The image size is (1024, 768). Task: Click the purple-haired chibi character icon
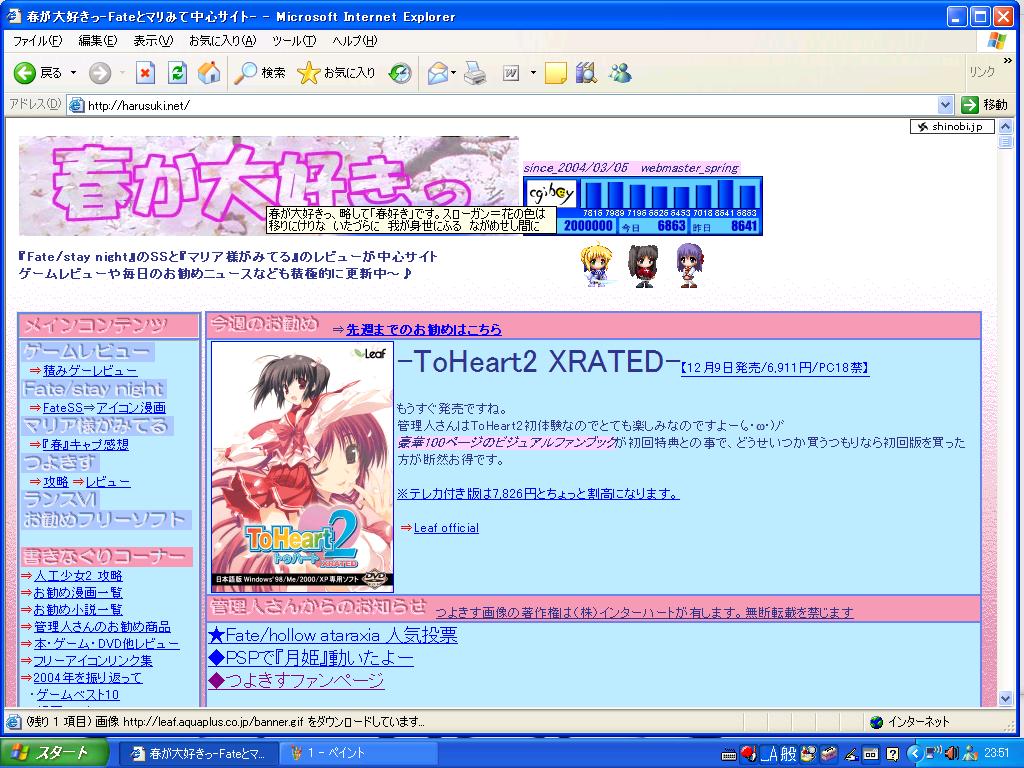pyautogui.click(x=689, y=265)
